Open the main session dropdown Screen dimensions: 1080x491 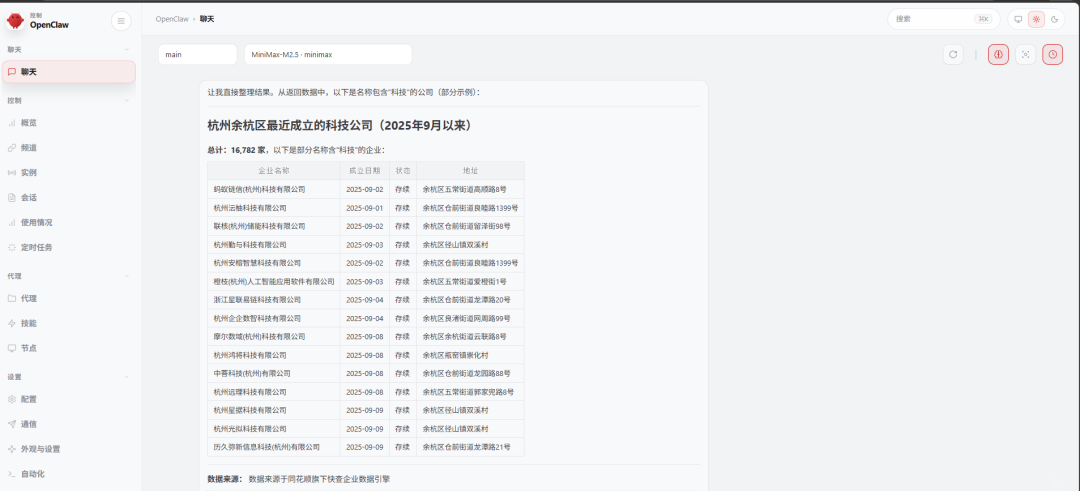pyautogui.click(x=198, y=54)
